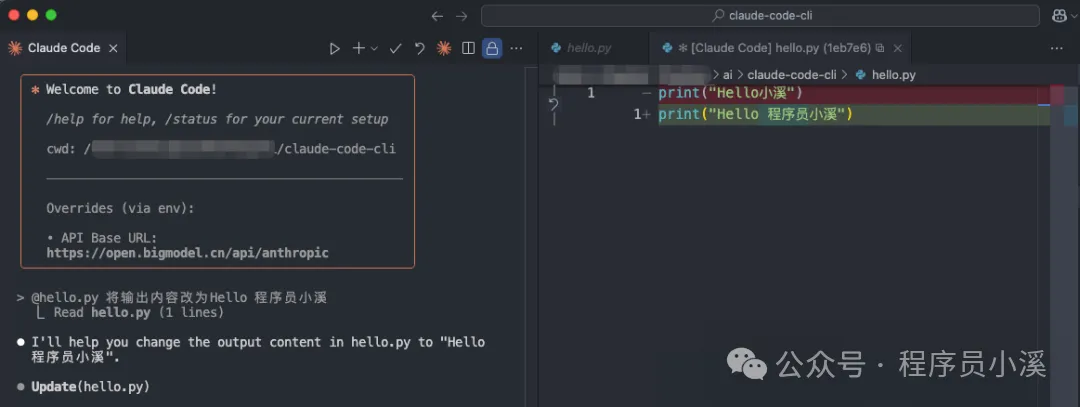Click the Python file icon on hello.py tab
This screenshot has height=407, width=1080.
(555, 48)
